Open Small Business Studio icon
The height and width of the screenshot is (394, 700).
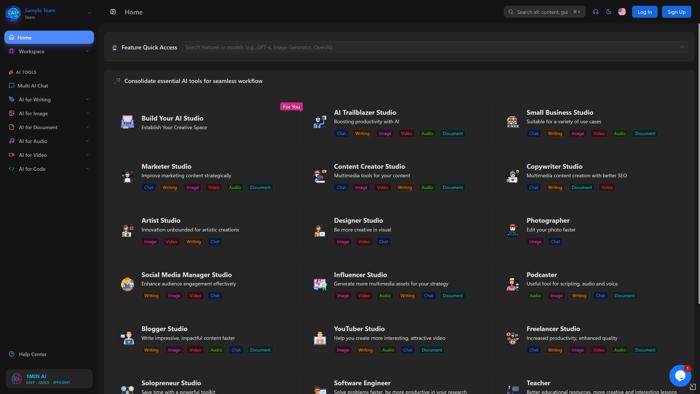point(512,122)
